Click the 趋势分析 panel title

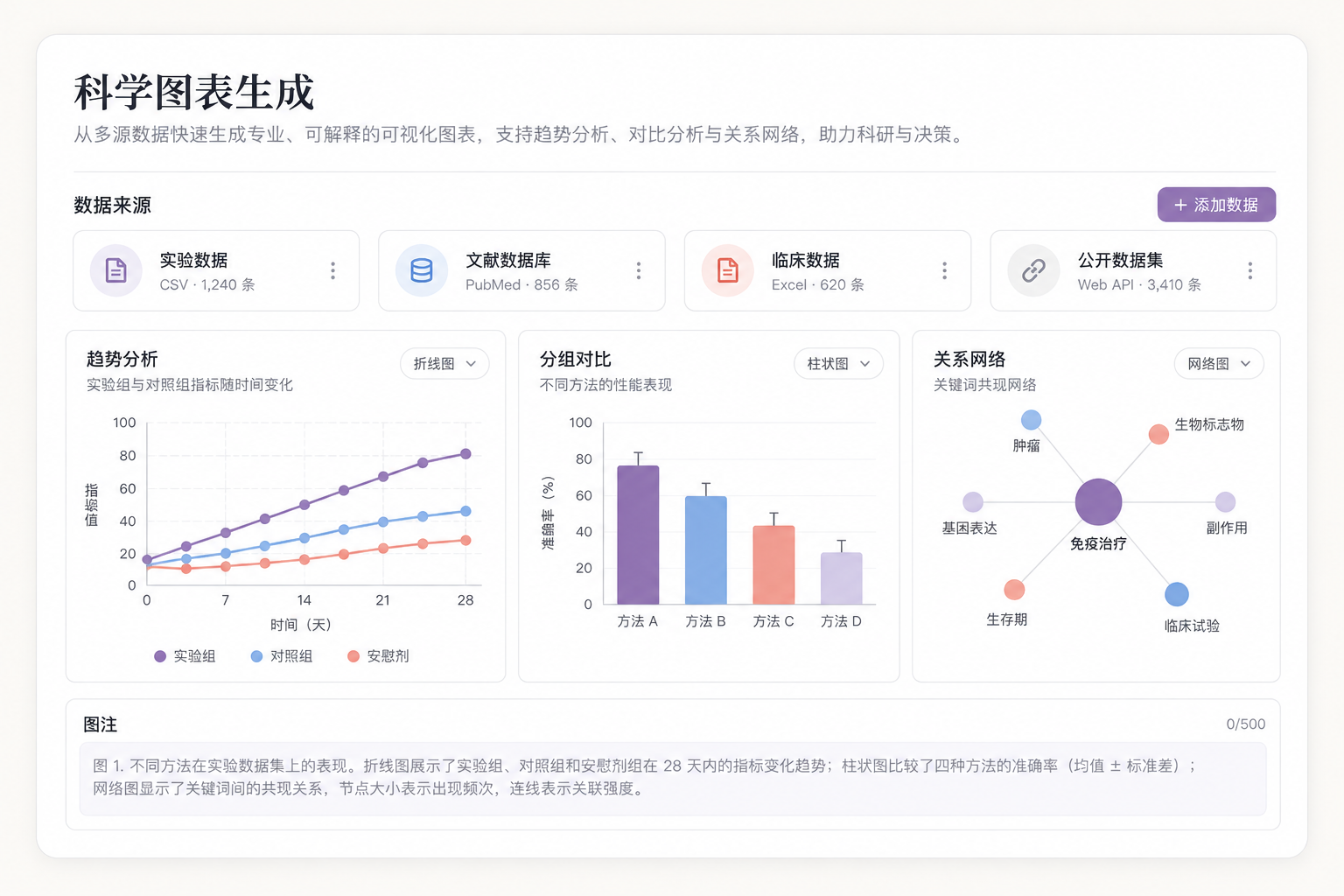[x=122, y=359]
